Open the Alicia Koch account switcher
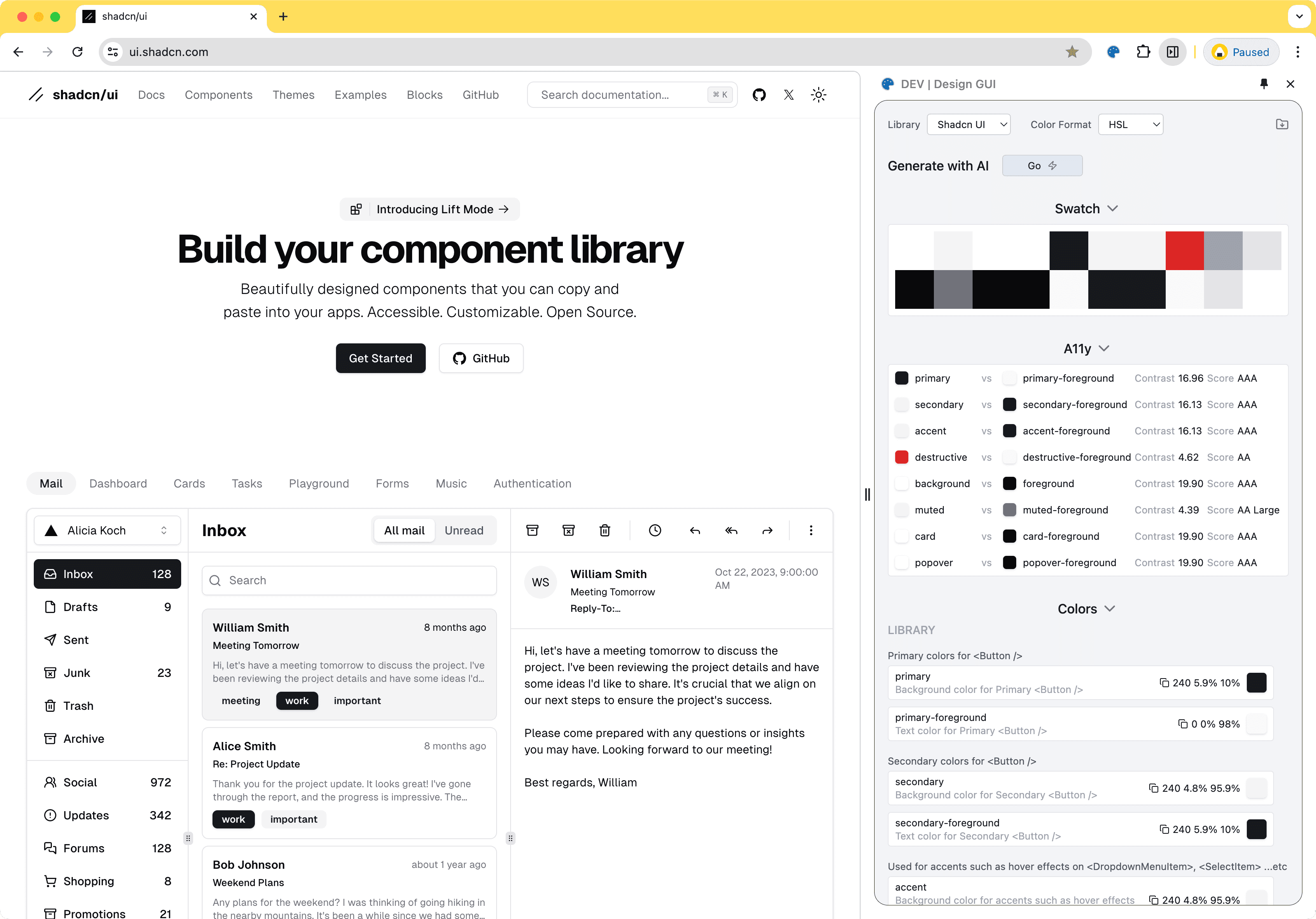This screenshot has height=919, width=1316. click(107, 530)
